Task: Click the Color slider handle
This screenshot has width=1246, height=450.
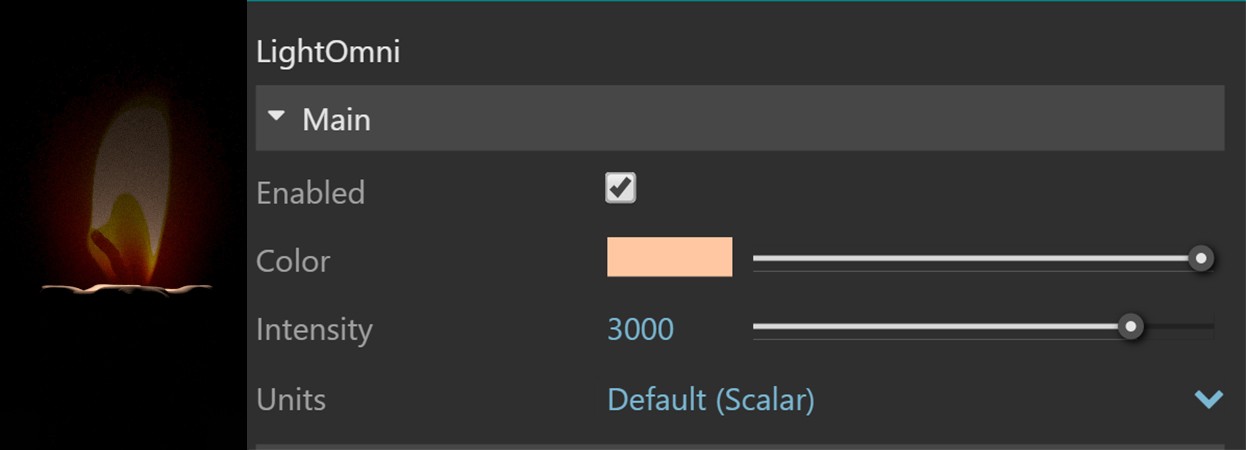Action: click(1201, 259)
